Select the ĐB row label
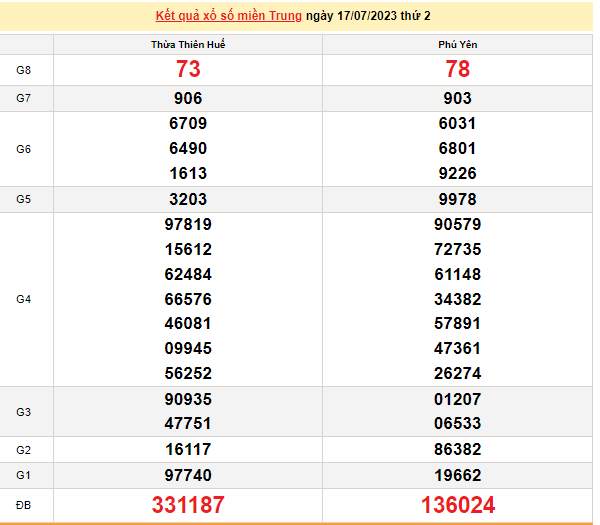The width and height of the screenshot is (600, 525). point(24,505)
